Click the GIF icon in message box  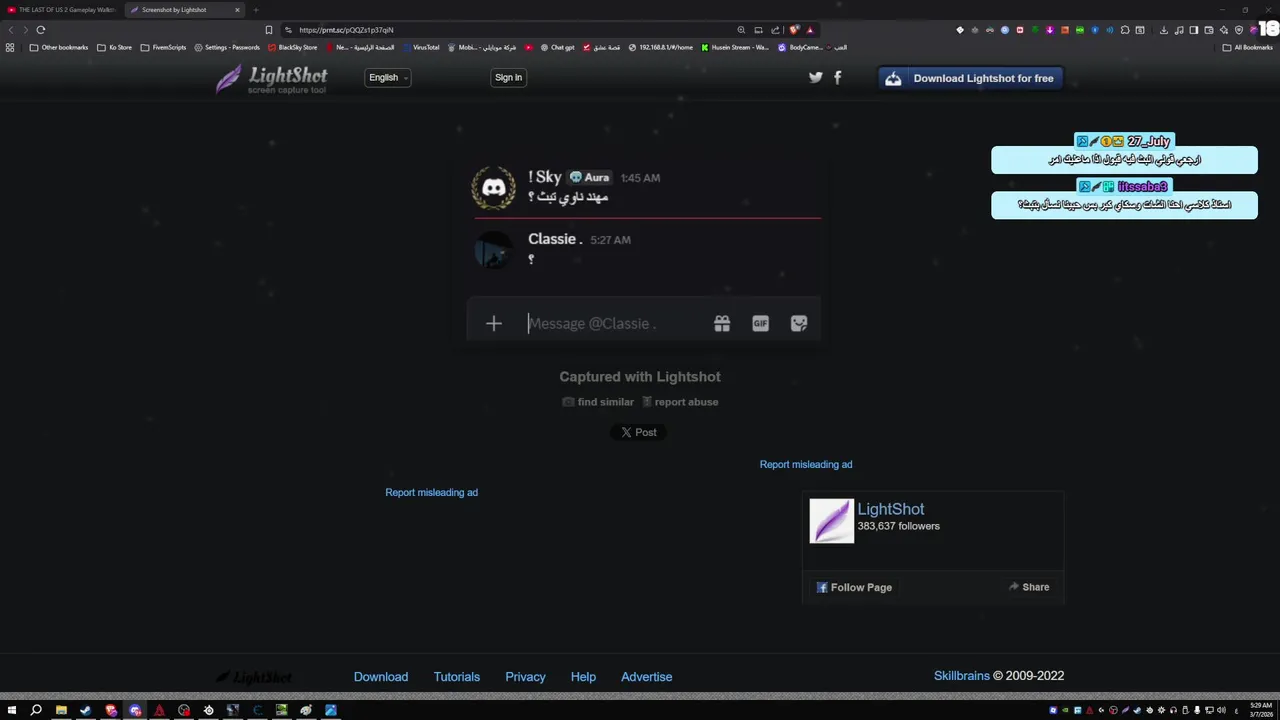tap(760, 323)
